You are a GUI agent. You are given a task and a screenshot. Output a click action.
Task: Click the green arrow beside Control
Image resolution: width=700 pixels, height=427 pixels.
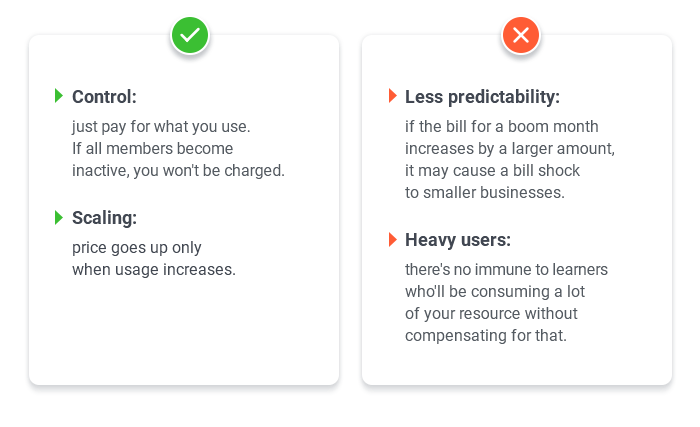click(x=58, y=96)
